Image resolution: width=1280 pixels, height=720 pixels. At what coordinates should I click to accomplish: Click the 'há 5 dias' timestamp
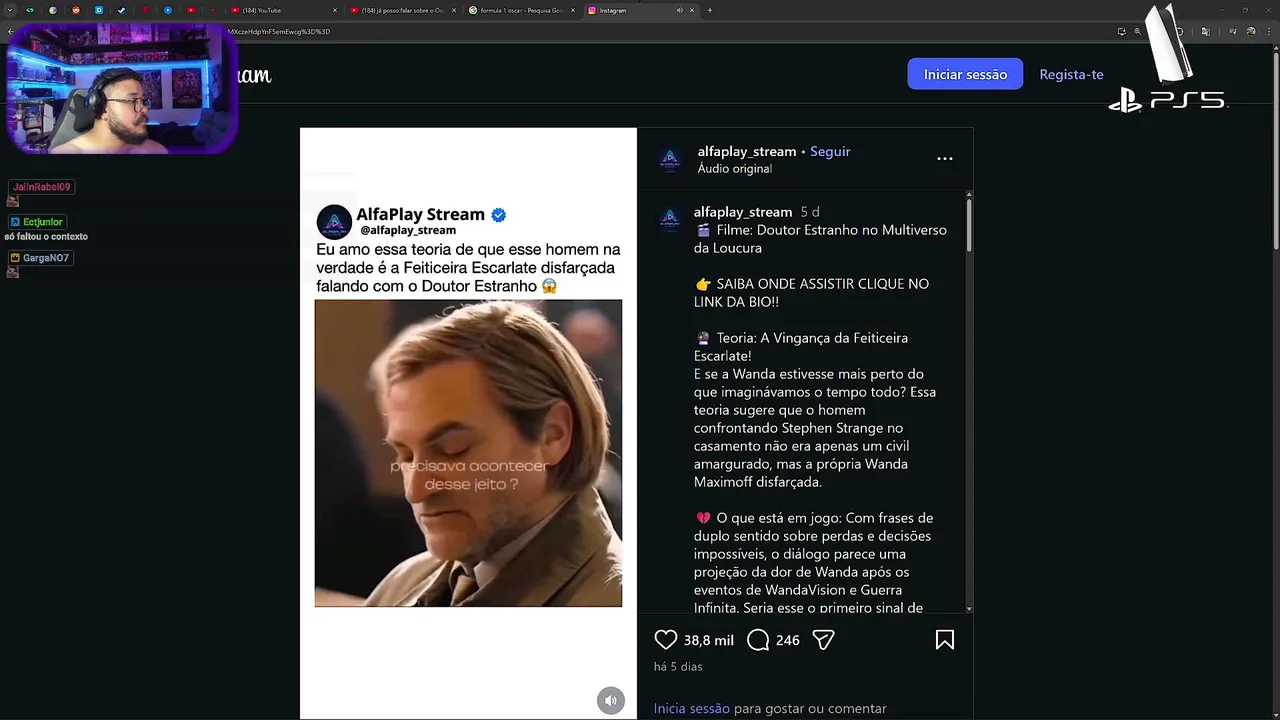coord(678,667)
